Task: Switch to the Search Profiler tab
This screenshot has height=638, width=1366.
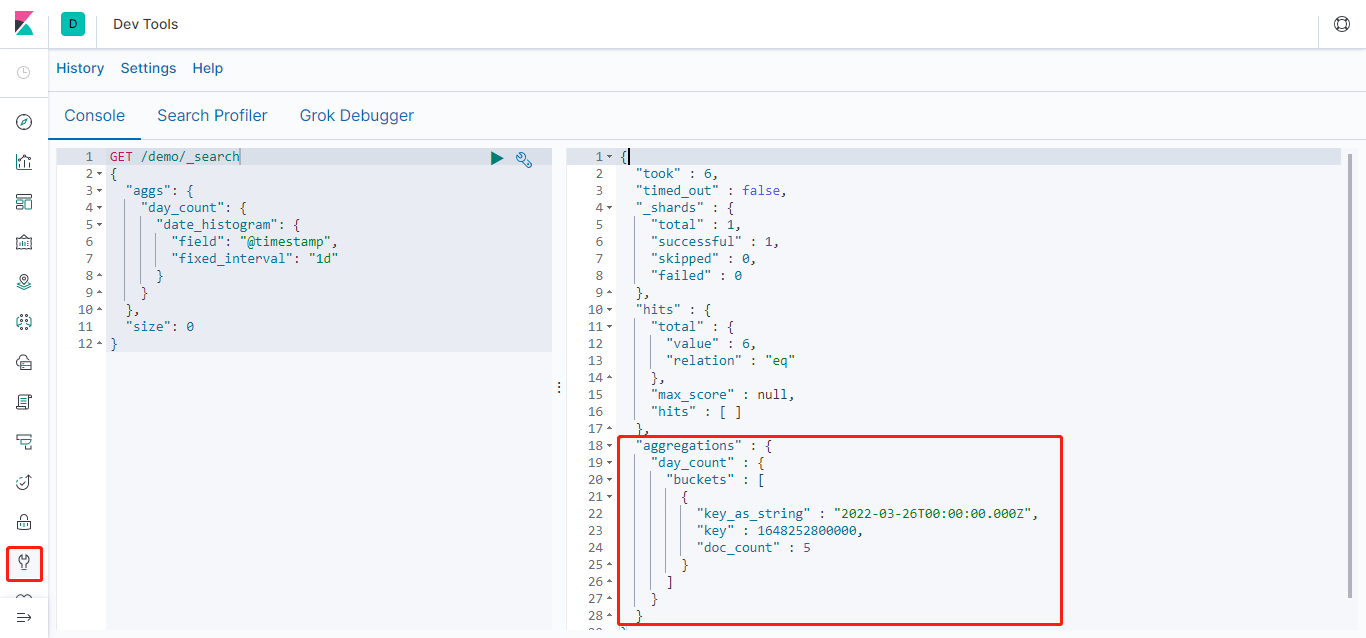Action: click(x=212, y=116)
